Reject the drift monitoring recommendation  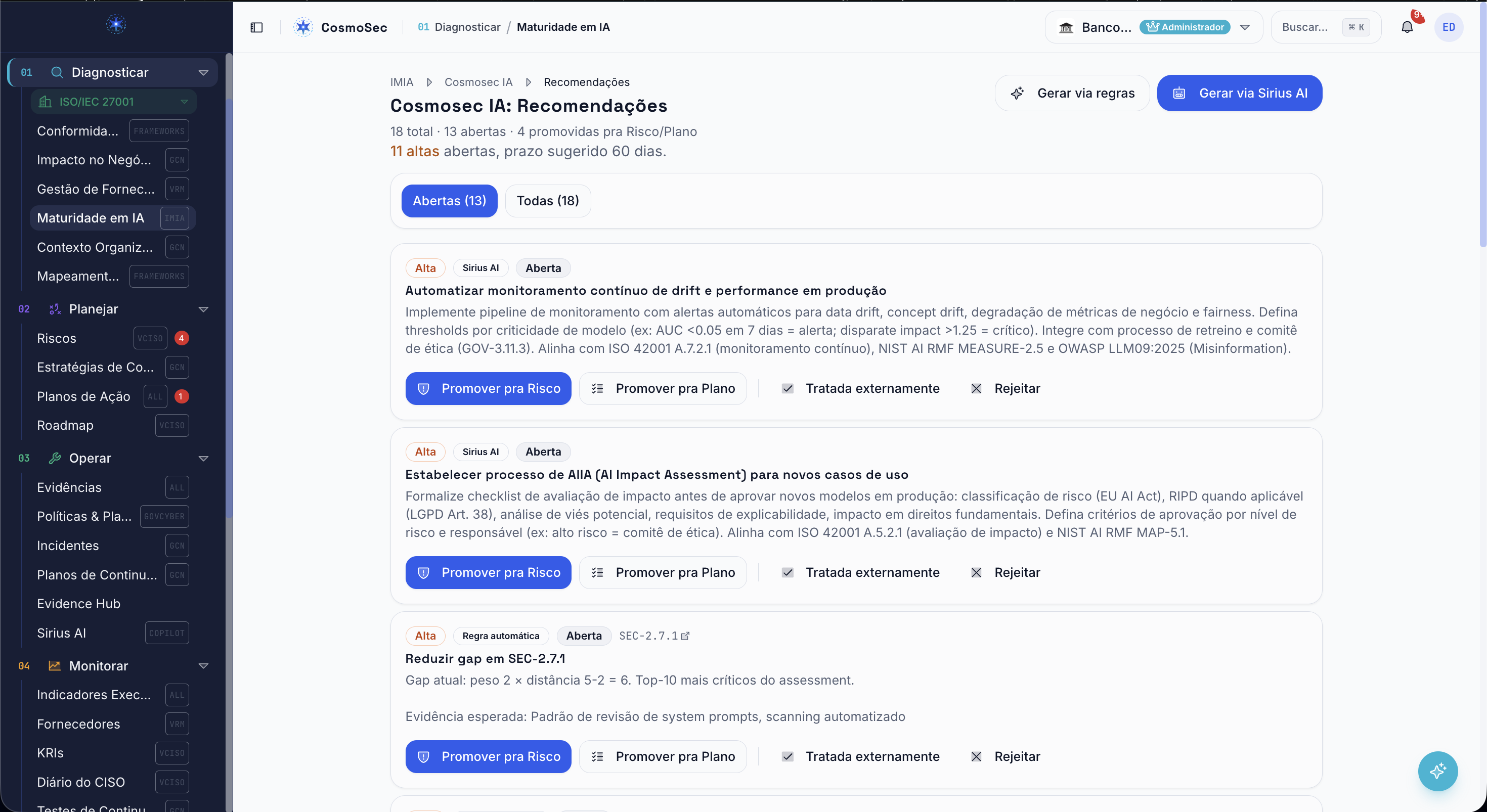click(x=1005, y=388)
